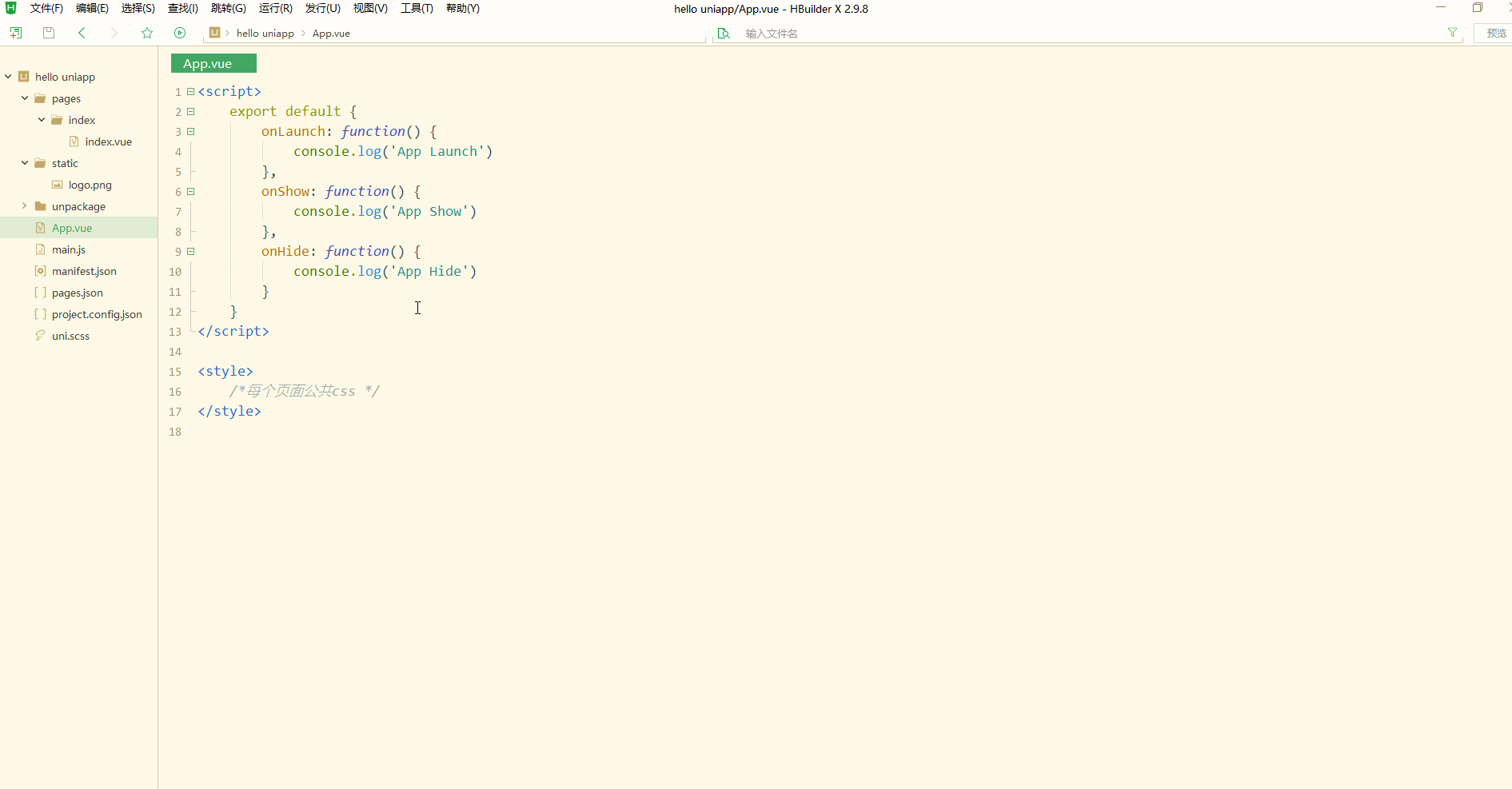This screenshot has width=1512, height=789.
Task: Click the index.vue file icon
Action: (x=74, y=141)
